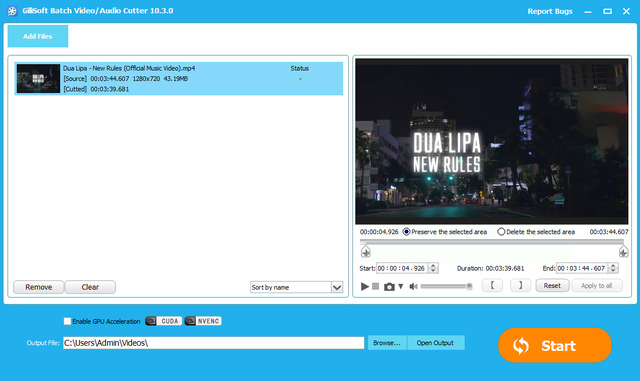The image size is (640, 381).
Task: Click the End time input field
Action: (x=582, y=268)
